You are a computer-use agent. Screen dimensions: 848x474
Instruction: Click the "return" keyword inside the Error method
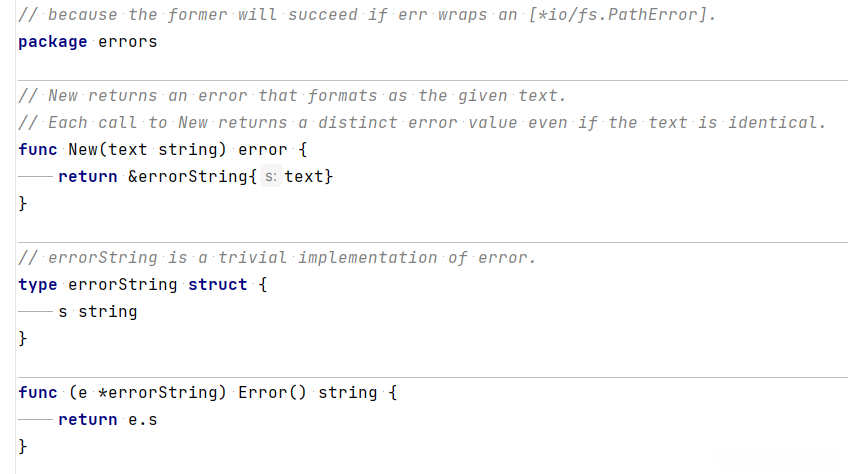(x=88, y=420)
